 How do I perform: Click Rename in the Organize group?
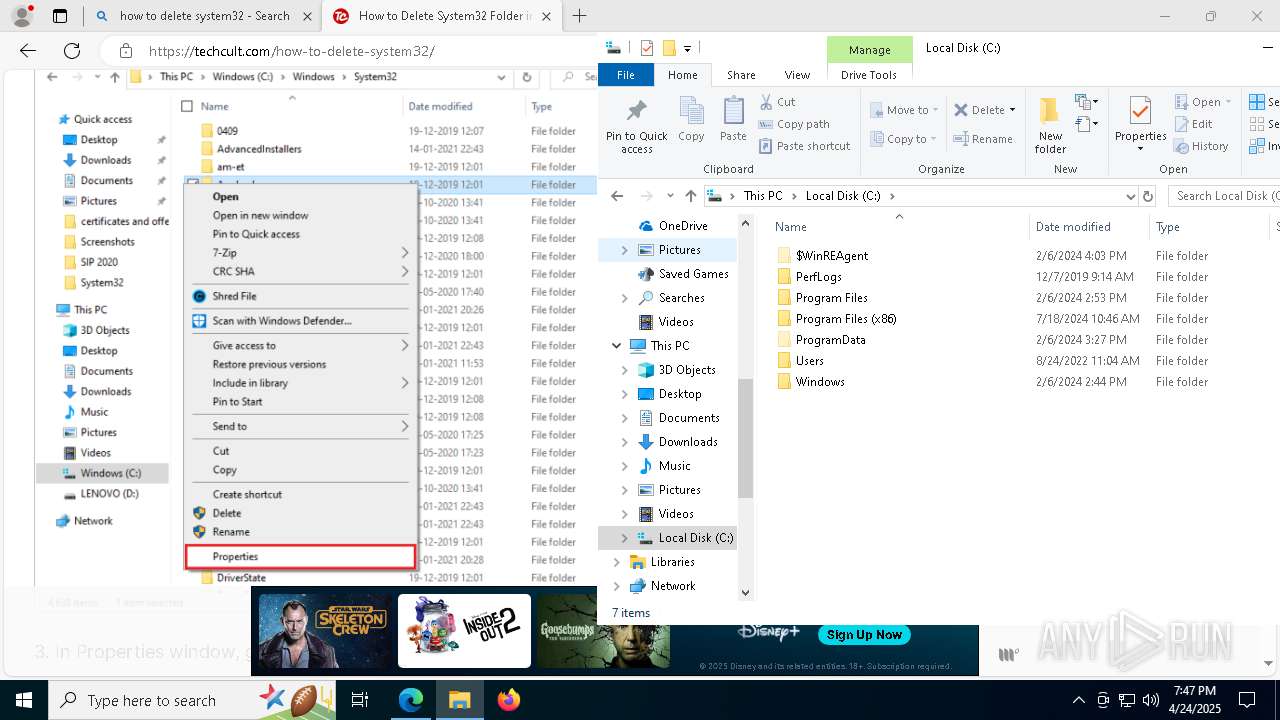coord(983,139)
